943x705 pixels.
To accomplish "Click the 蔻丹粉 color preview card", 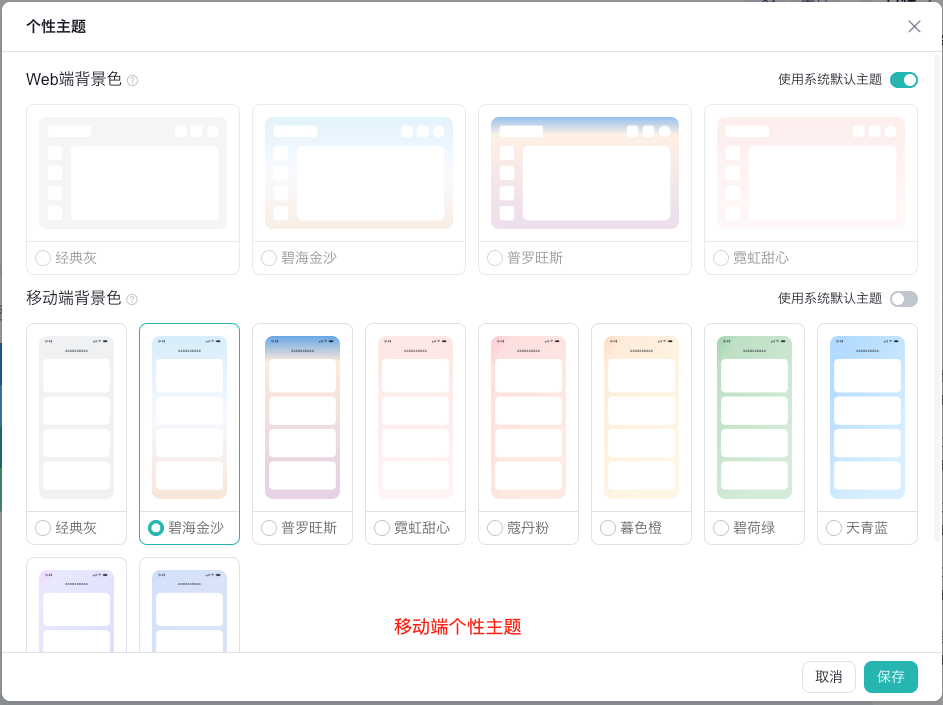I will tap(528, 420).
